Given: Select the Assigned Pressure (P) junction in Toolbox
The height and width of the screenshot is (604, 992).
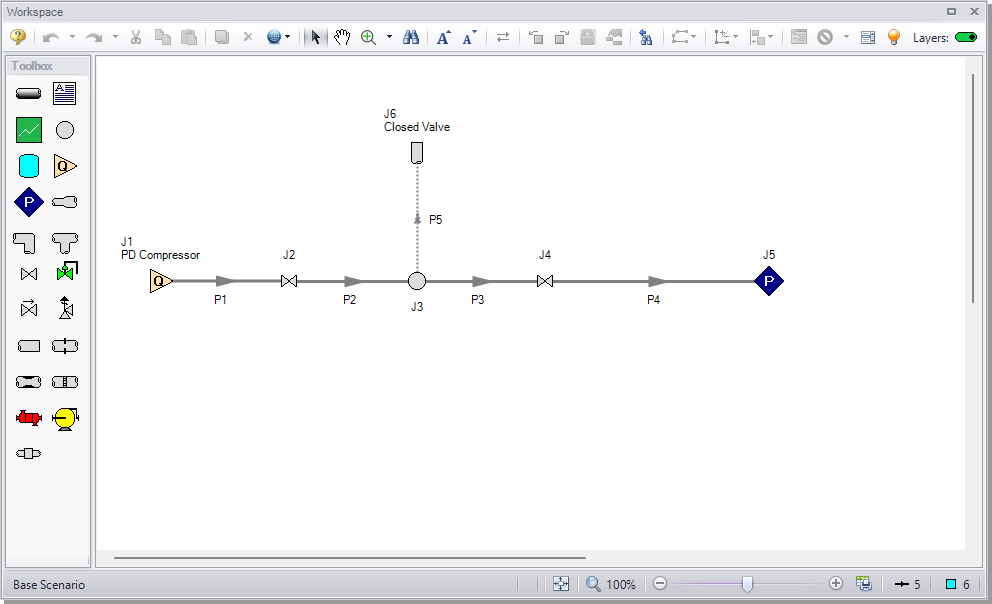Looking at the screenshot, I should (x=28, y=202).
